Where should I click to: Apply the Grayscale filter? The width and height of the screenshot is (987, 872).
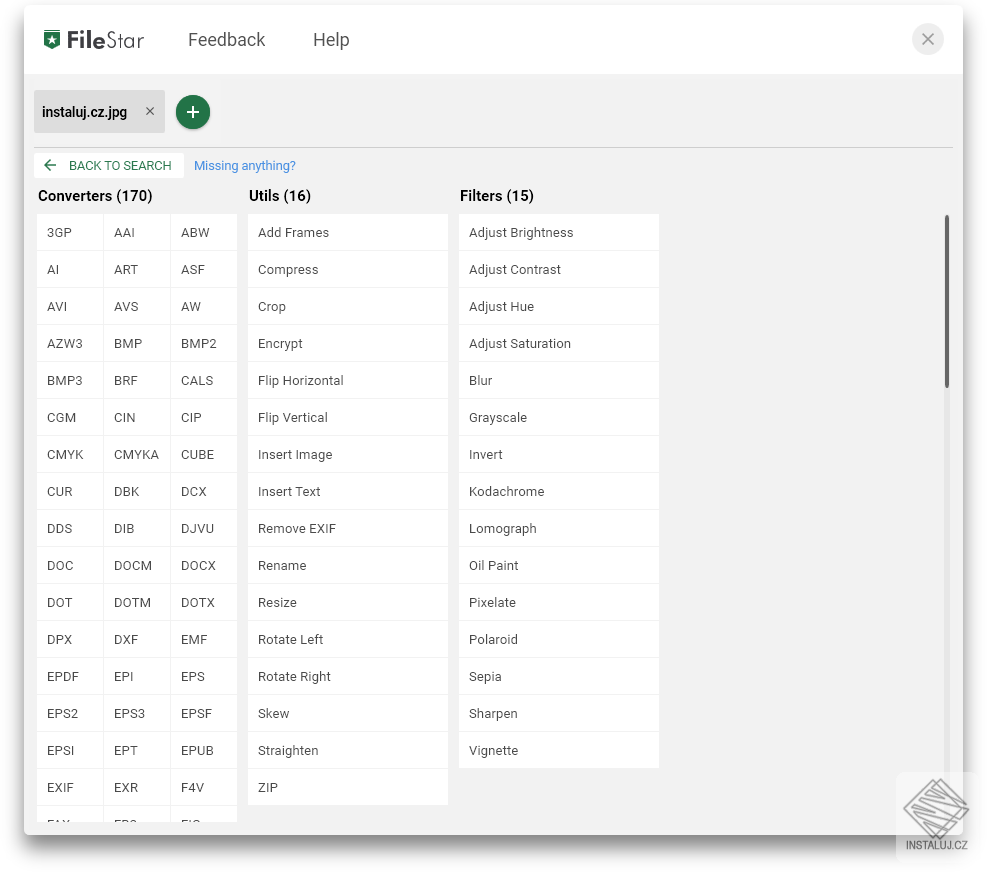[x=559, y=417]
